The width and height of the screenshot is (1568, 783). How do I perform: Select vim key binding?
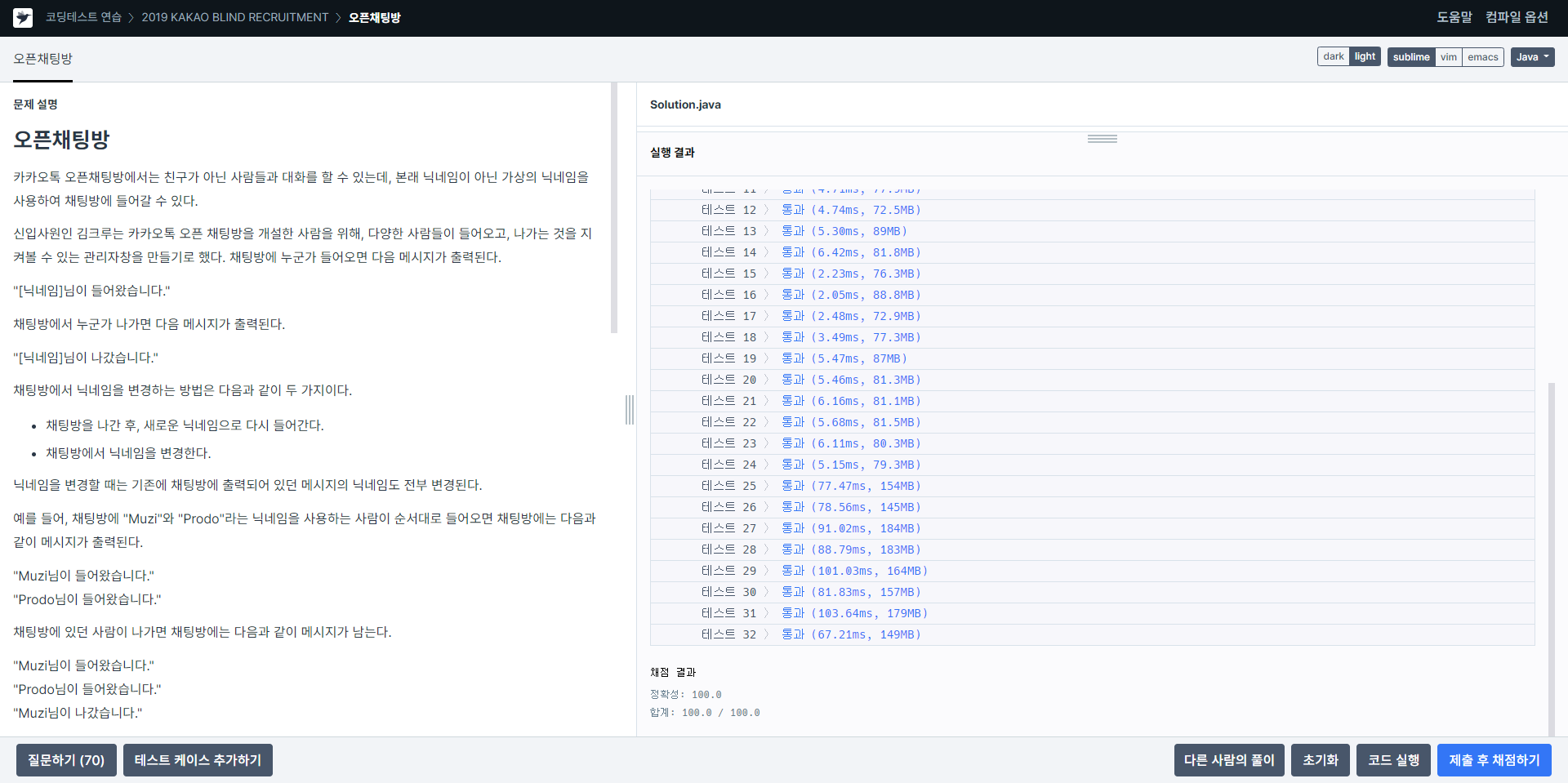[1449, 56]
